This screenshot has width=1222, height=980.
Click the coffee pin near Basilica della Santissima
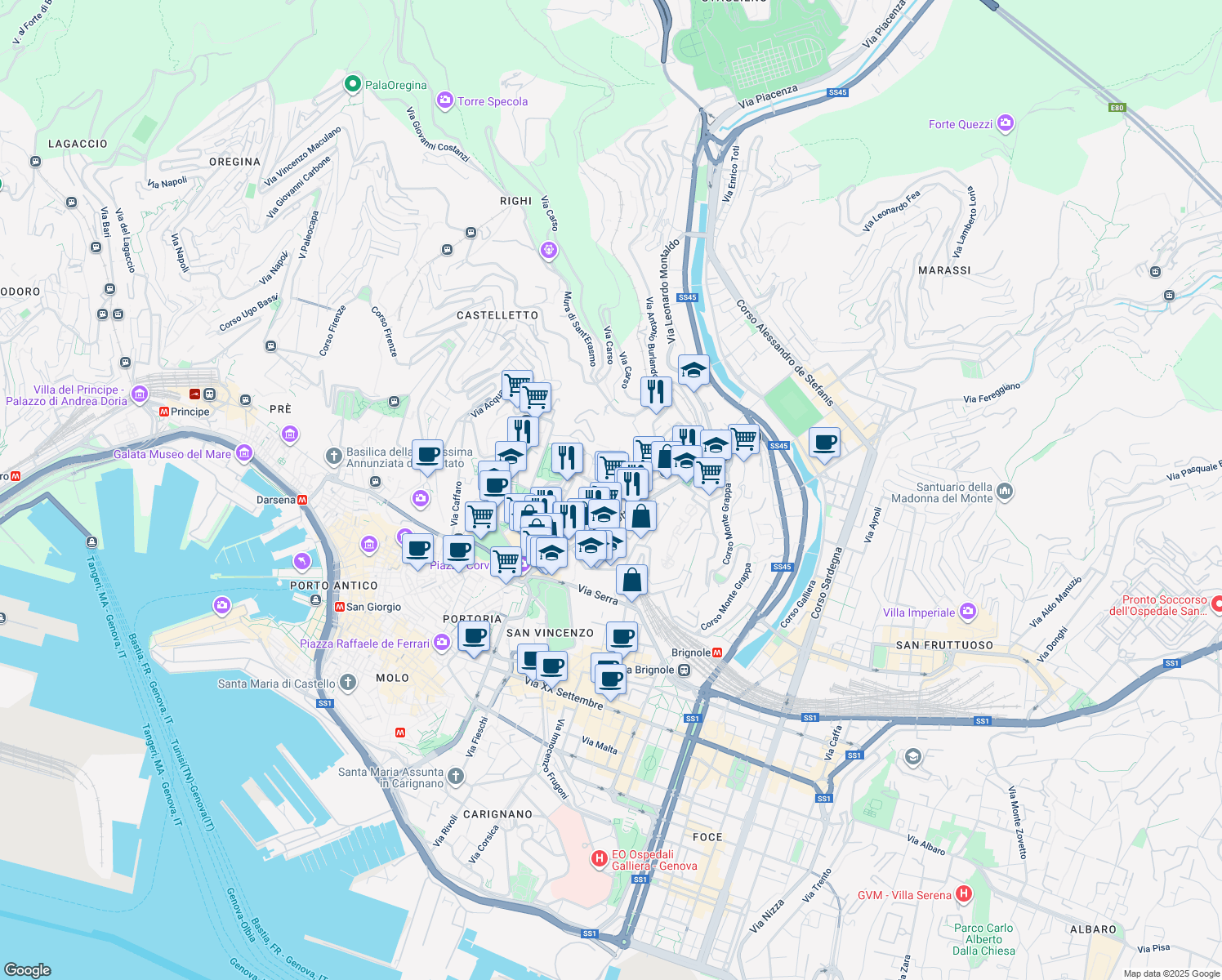click(427, 457)
